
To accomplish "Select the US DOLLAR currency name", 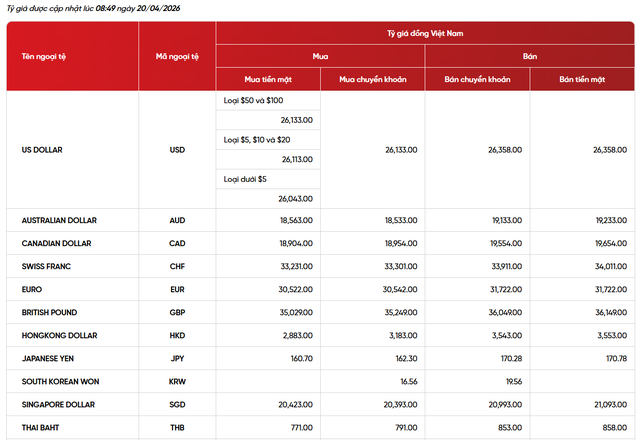I will (44, 150).
